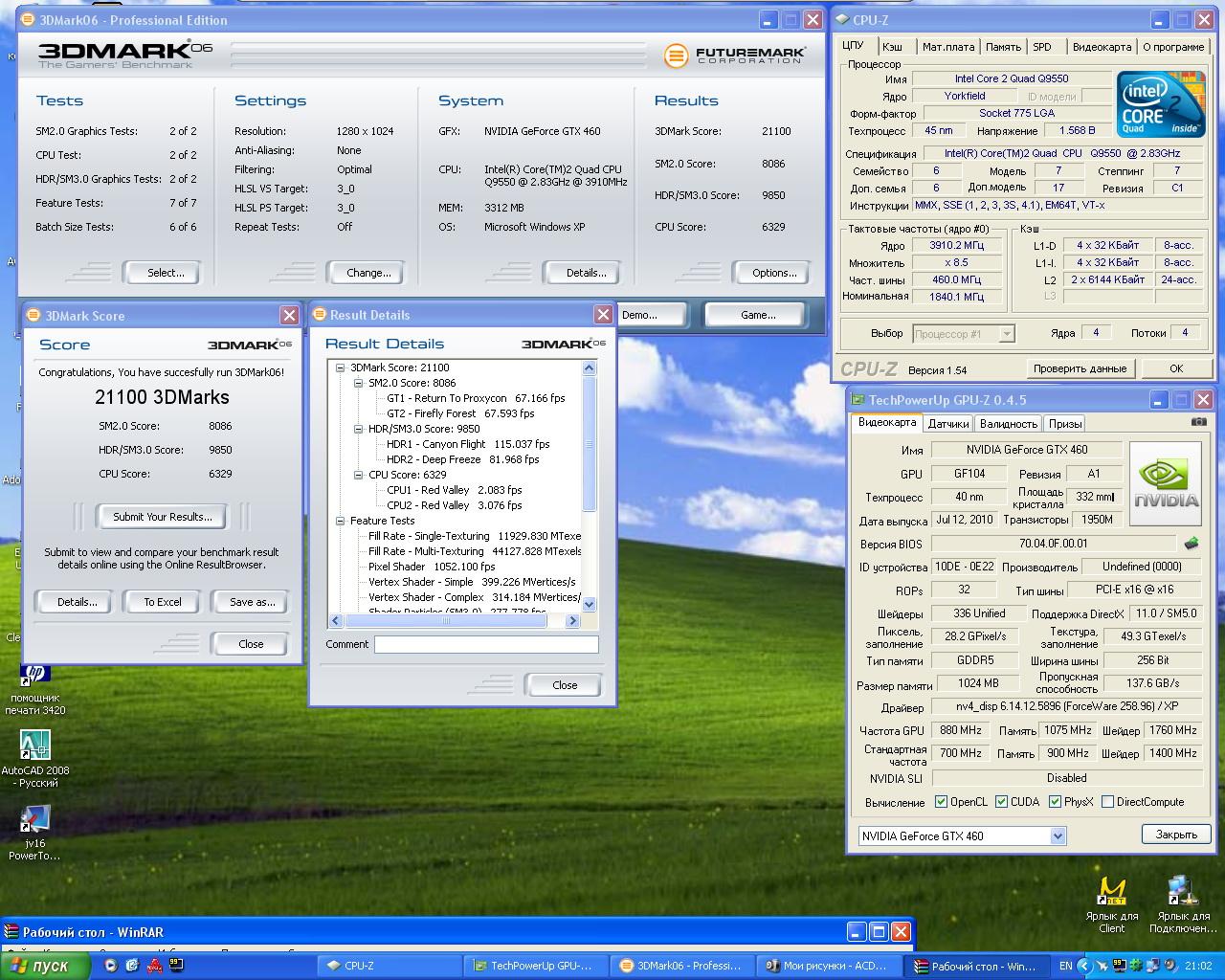
Task: Click 'Проверить данные' button in CPU-Z
Action: pyautogui.click(x=1080, y=368)
